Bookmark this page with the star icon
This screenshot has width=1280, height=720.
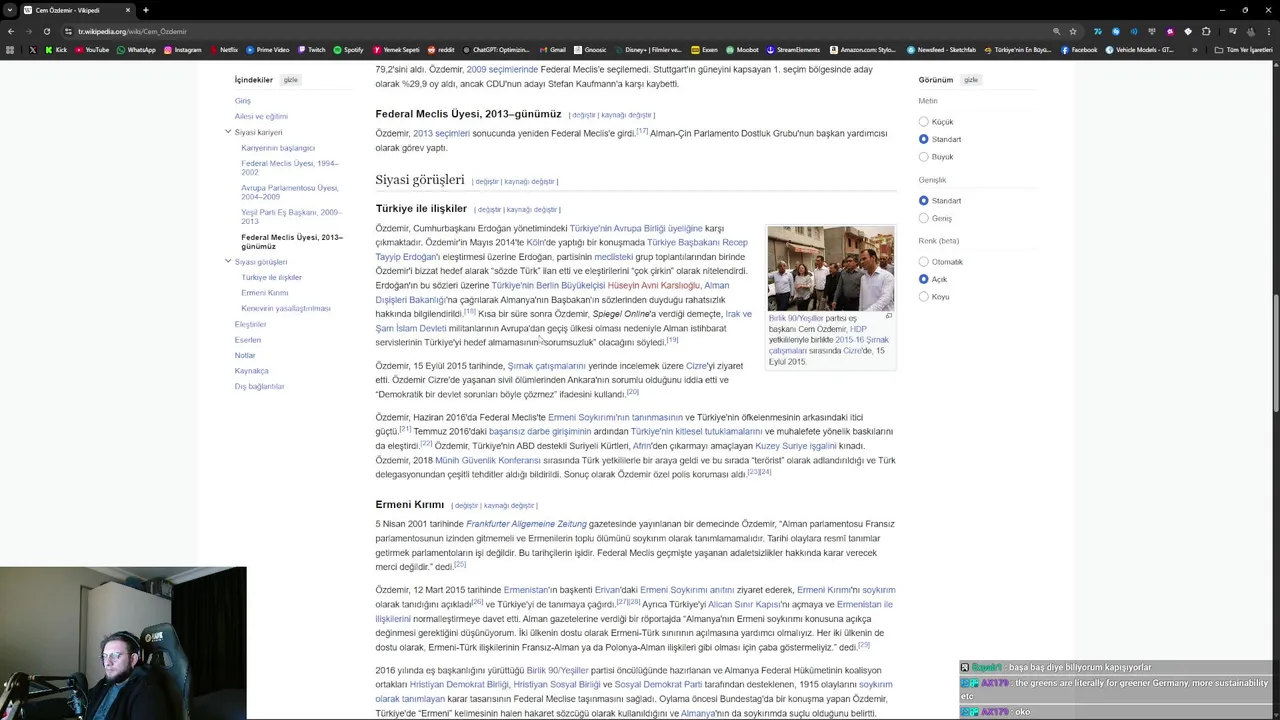pyautogui.click(x=1073, y=31)
